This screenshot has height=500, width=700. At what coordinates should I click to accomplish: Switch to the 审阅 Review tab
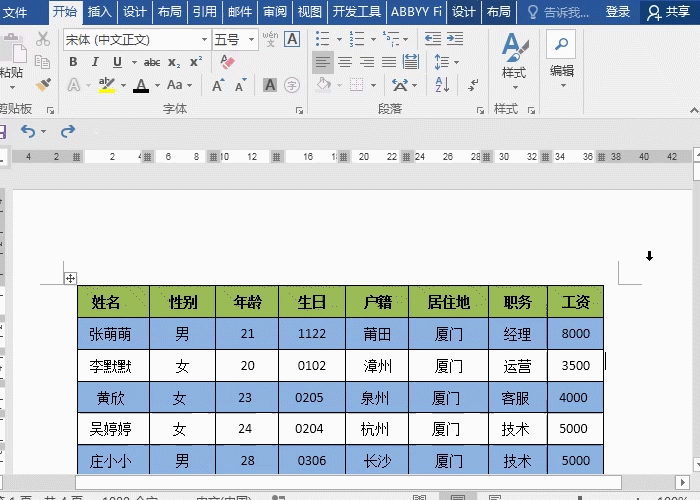click(x=275, y=12)
